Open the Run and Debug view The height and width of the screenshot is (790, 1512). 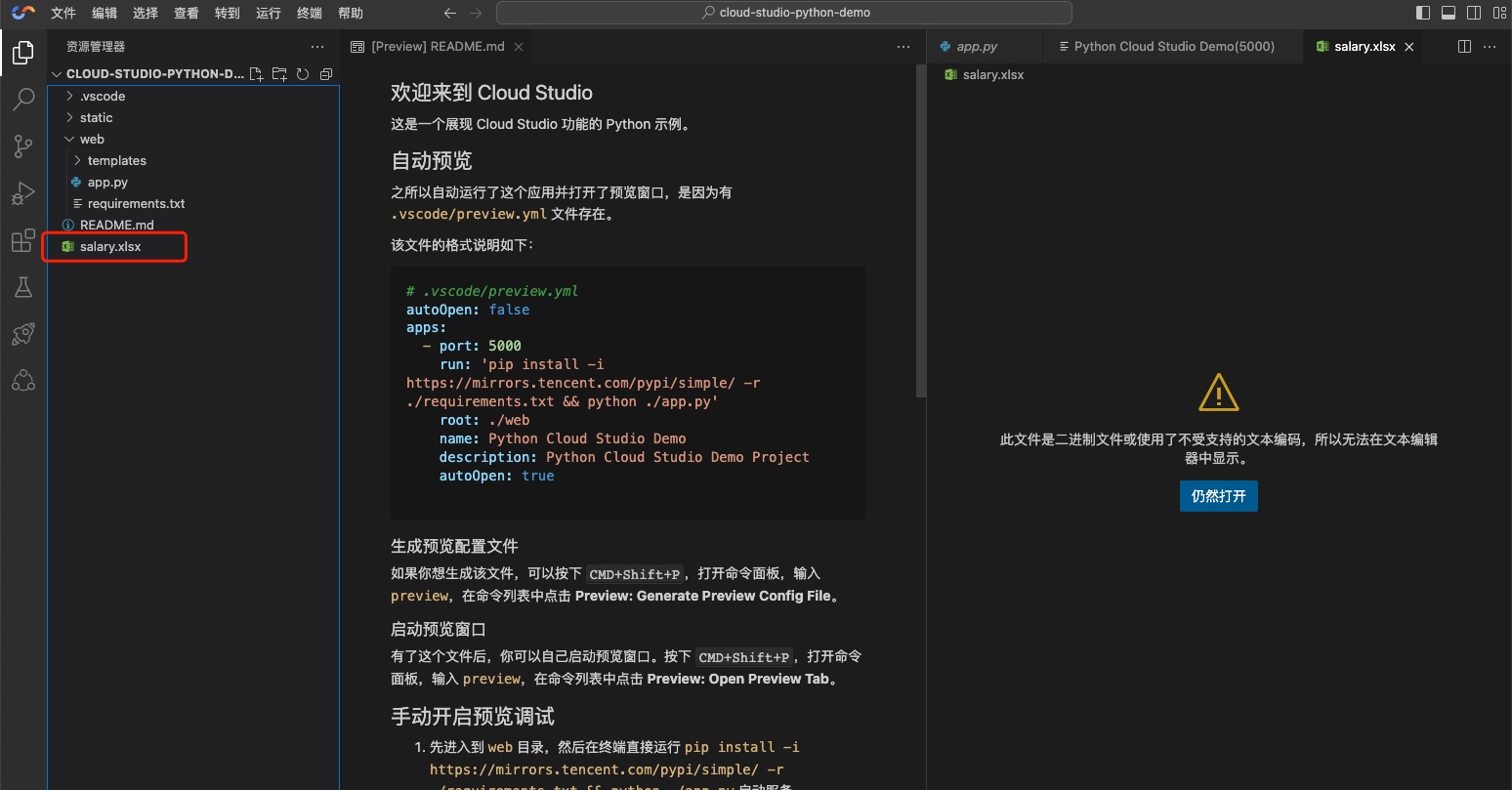point(23,193)
